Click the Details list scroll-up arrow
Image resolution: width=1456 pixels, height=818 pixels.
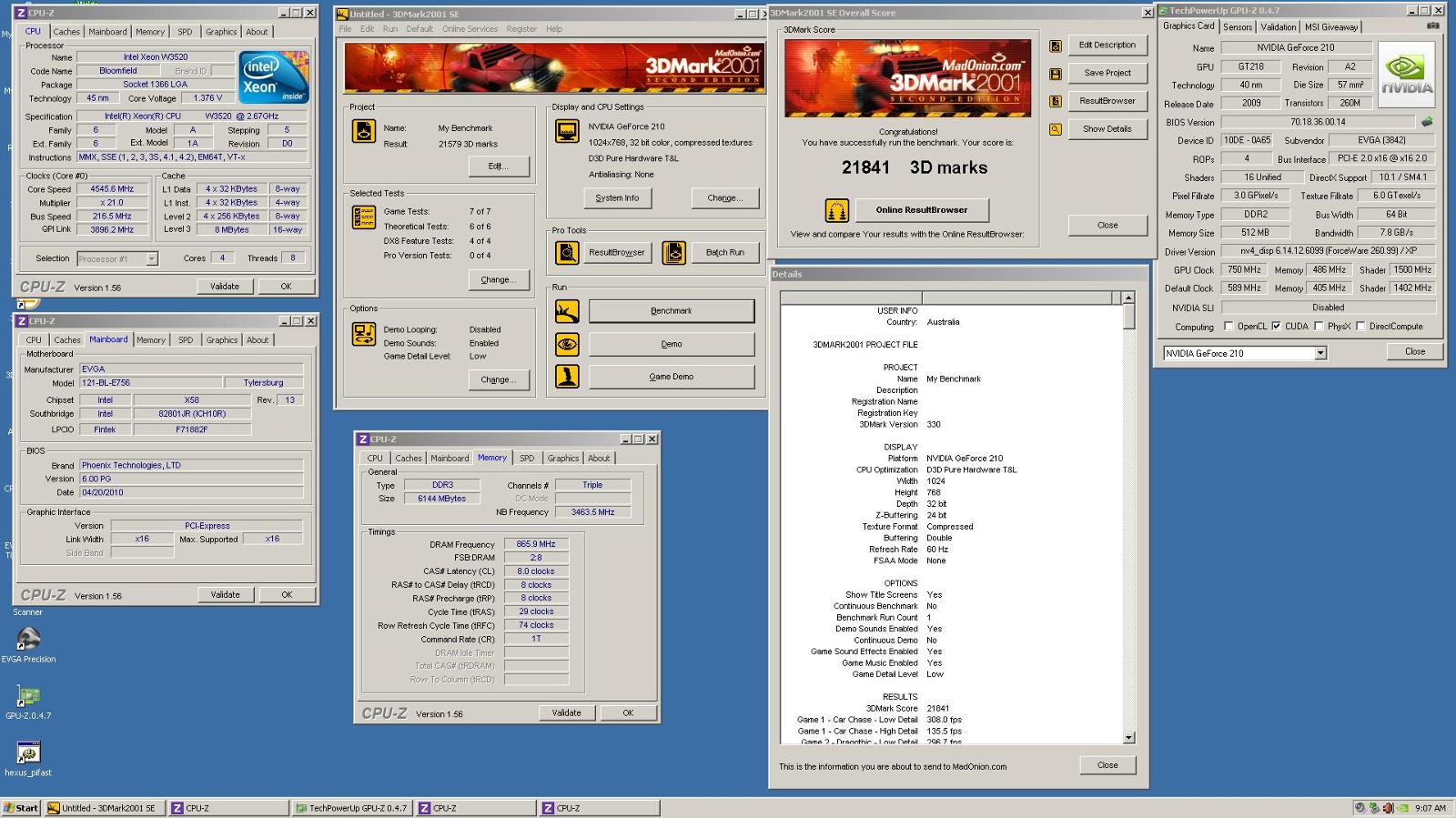(x=1128, y=298)
